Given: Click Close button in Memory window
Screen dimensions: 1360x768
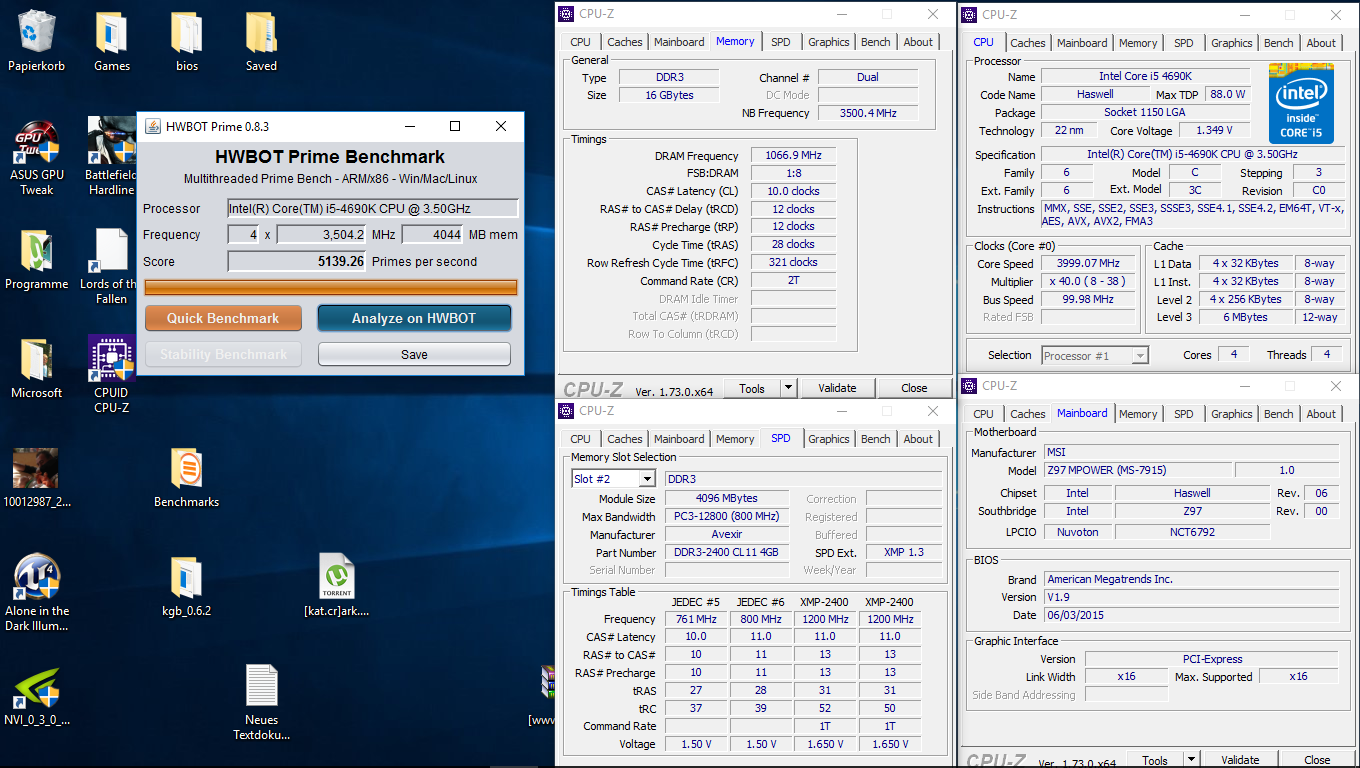Looking at the screenshot, I should pos(914,388).
